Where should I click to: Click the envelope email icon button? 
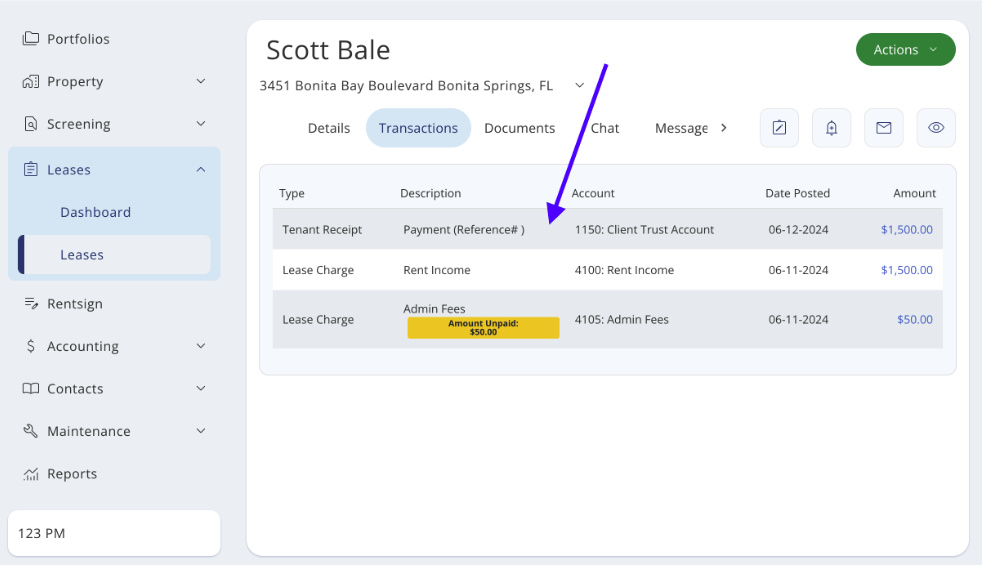tap(883, 128)
